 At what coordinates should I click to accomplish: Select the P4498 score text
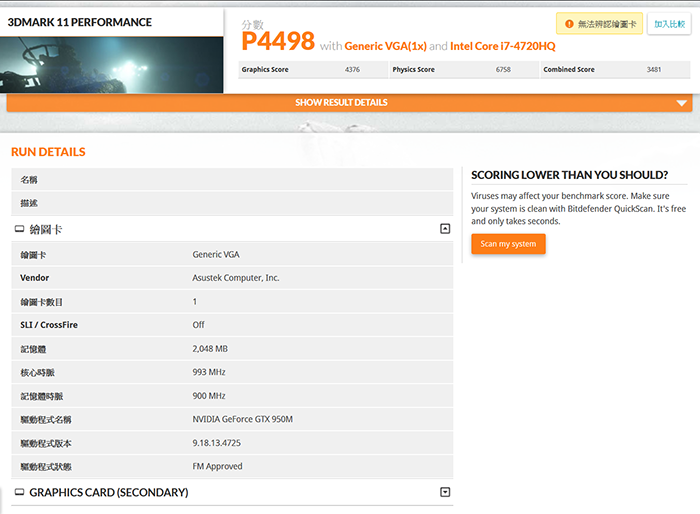pyautogui.click(x=278, y=41)
